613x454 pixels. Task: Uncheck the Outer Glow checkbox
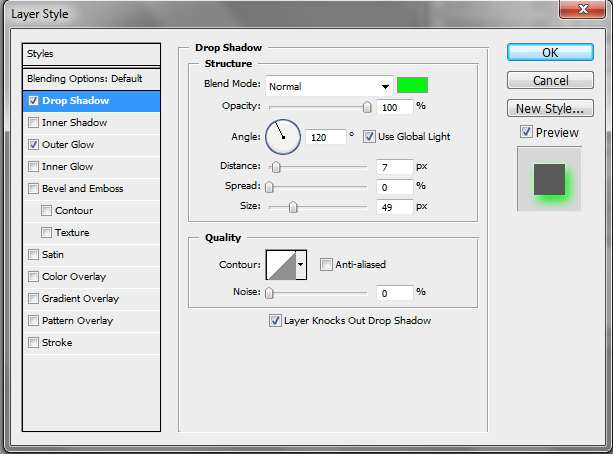[35, 145]
